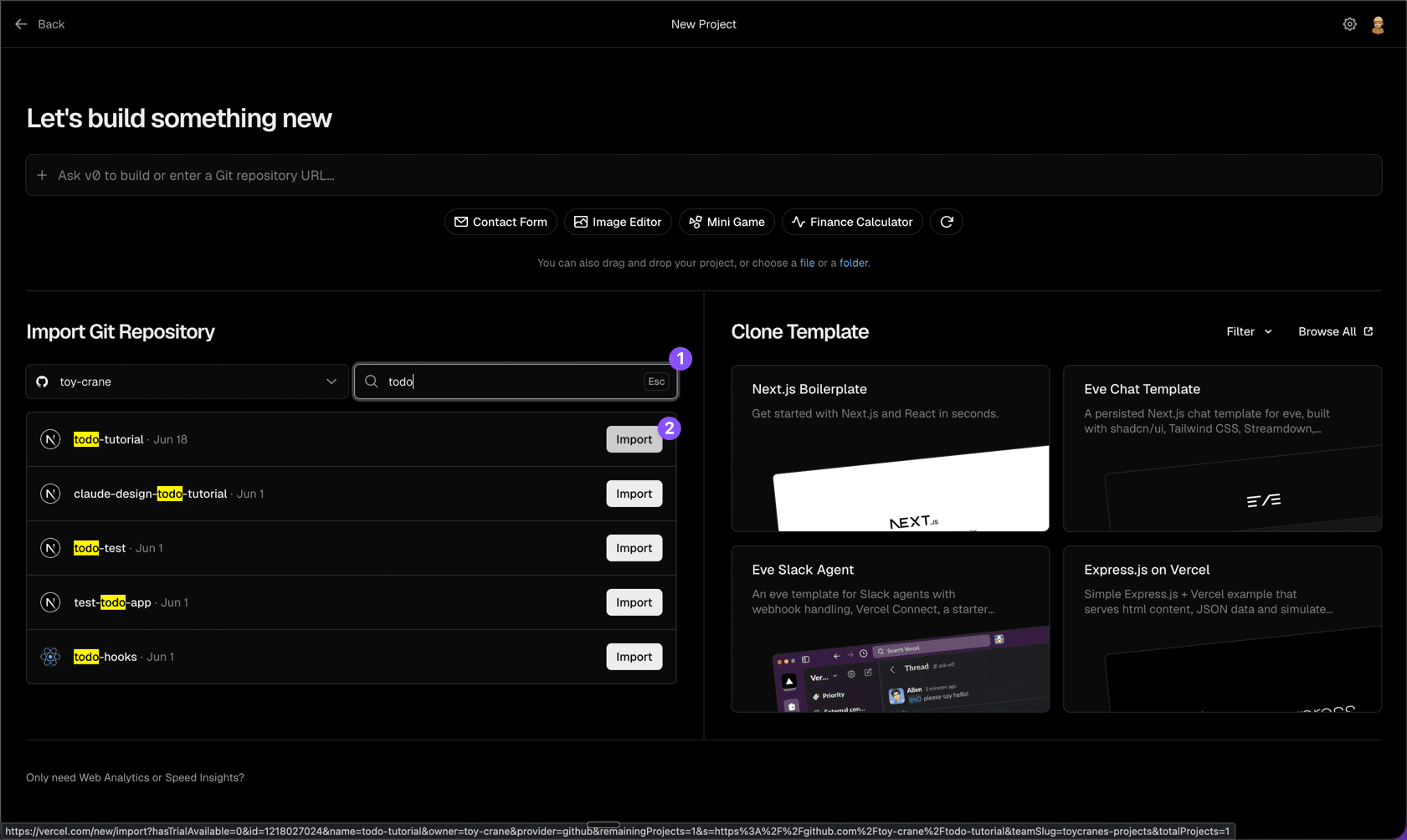Open the user avatar menu
The height and width of the screenshot is (840, 1407).
(1378, 24)
